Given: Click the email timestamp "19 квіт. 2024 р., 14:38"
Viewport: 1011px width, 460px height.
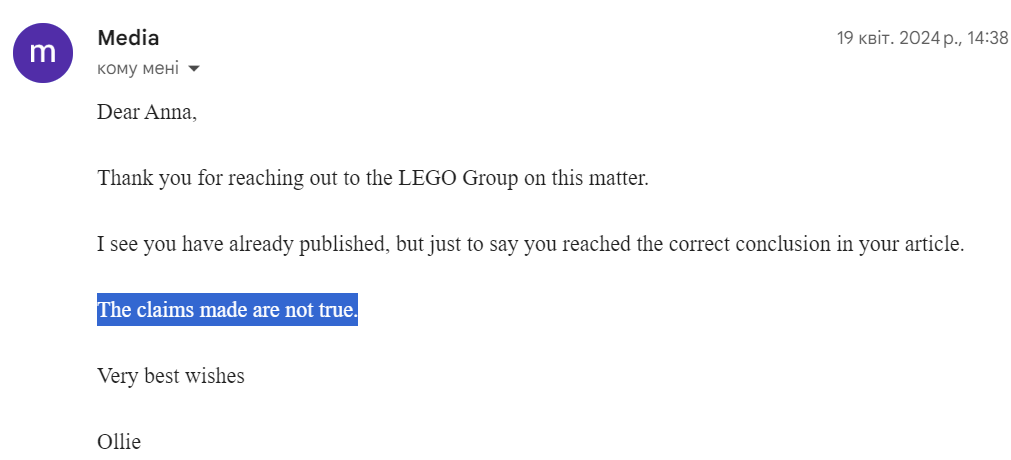Looking at the screenshot, I should pyautogui.click(x=922, y=38).
